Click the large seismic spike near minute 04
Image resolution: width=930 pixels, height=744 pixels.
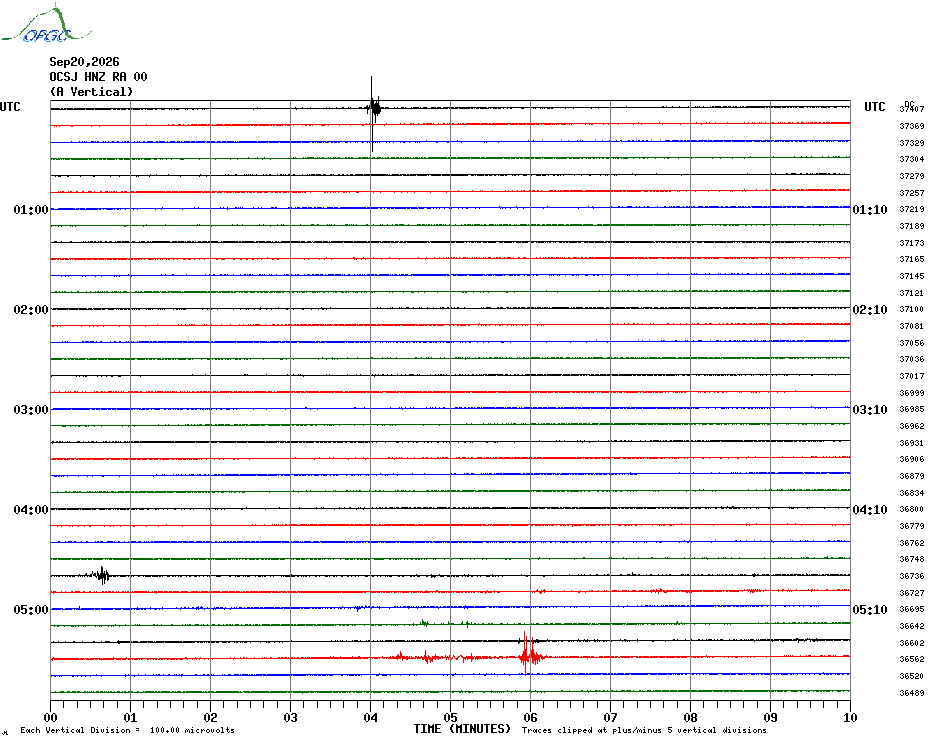coord(373,113)
